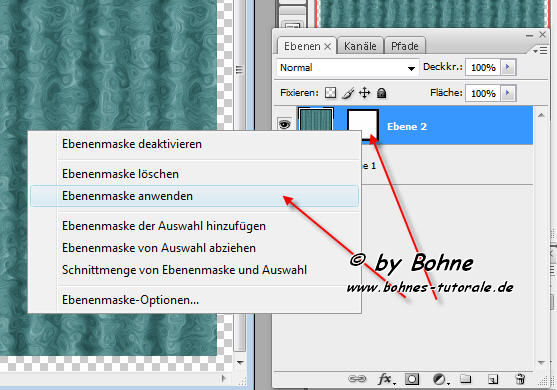This screenshot has height=390, width=557.
Task: Open the layer style fx icon
Action: click(386, 379)
